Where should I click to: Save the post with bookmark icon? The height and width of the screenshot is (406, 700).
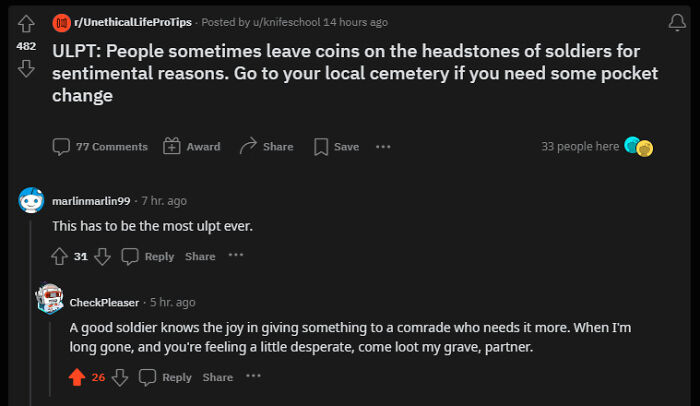pyautogui.click(x=336, y=147)
